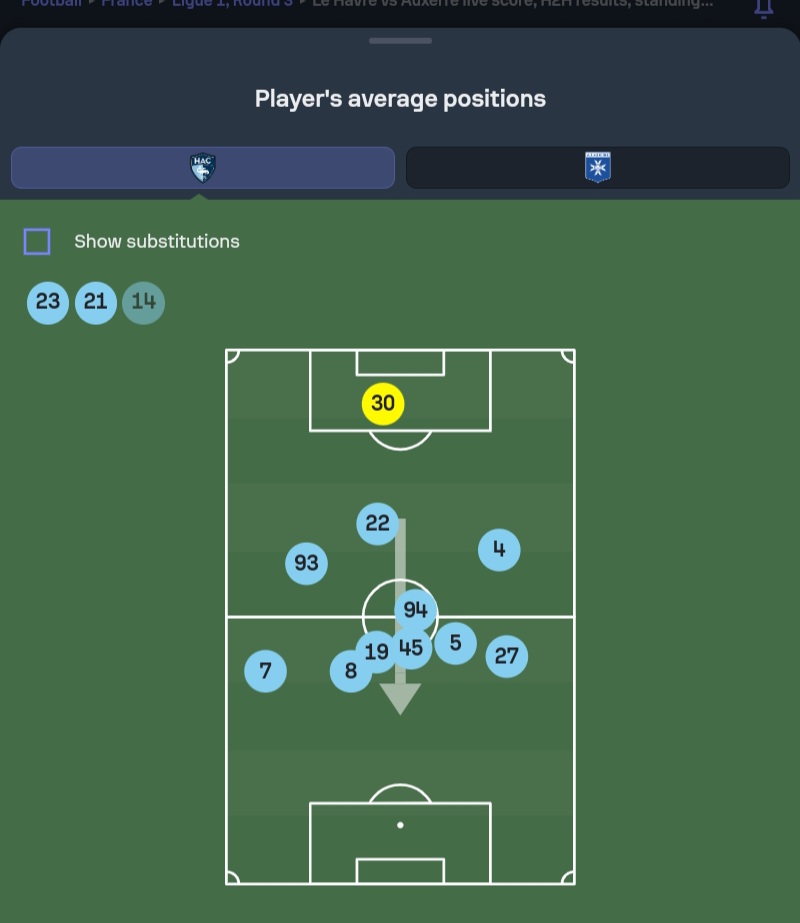Select faded substitute player number 14
This screenshot has width=800, height=923.
tap(144, 303)
